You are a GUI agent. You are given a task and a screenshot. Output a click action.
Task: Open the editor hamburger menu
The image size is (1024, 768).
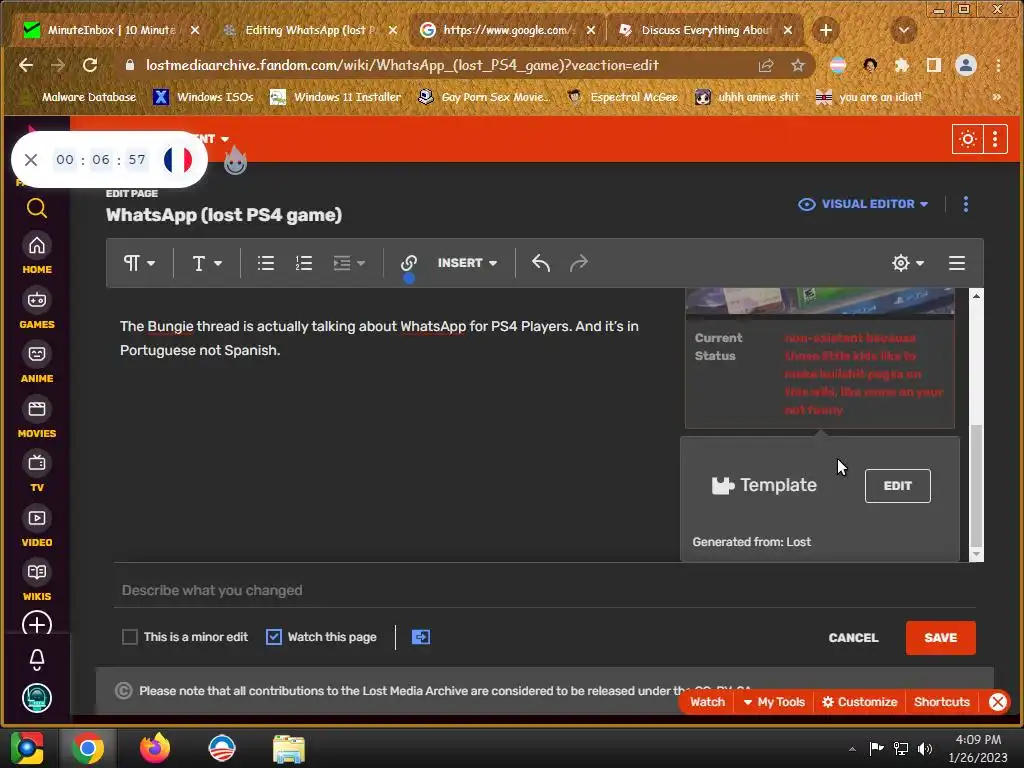[x=957, y=263]
